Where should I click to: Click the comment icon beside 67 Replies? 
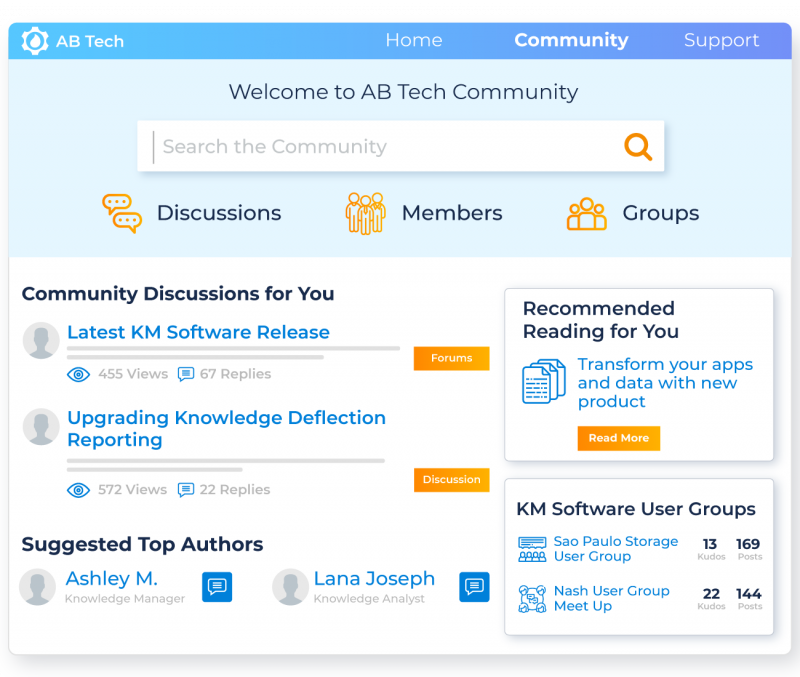point(186,374)
